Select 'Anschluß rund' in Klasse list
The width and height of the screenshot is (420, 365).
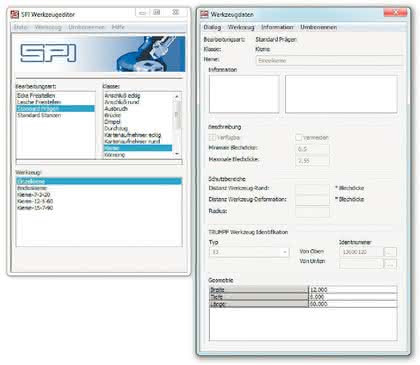(122, 102)
